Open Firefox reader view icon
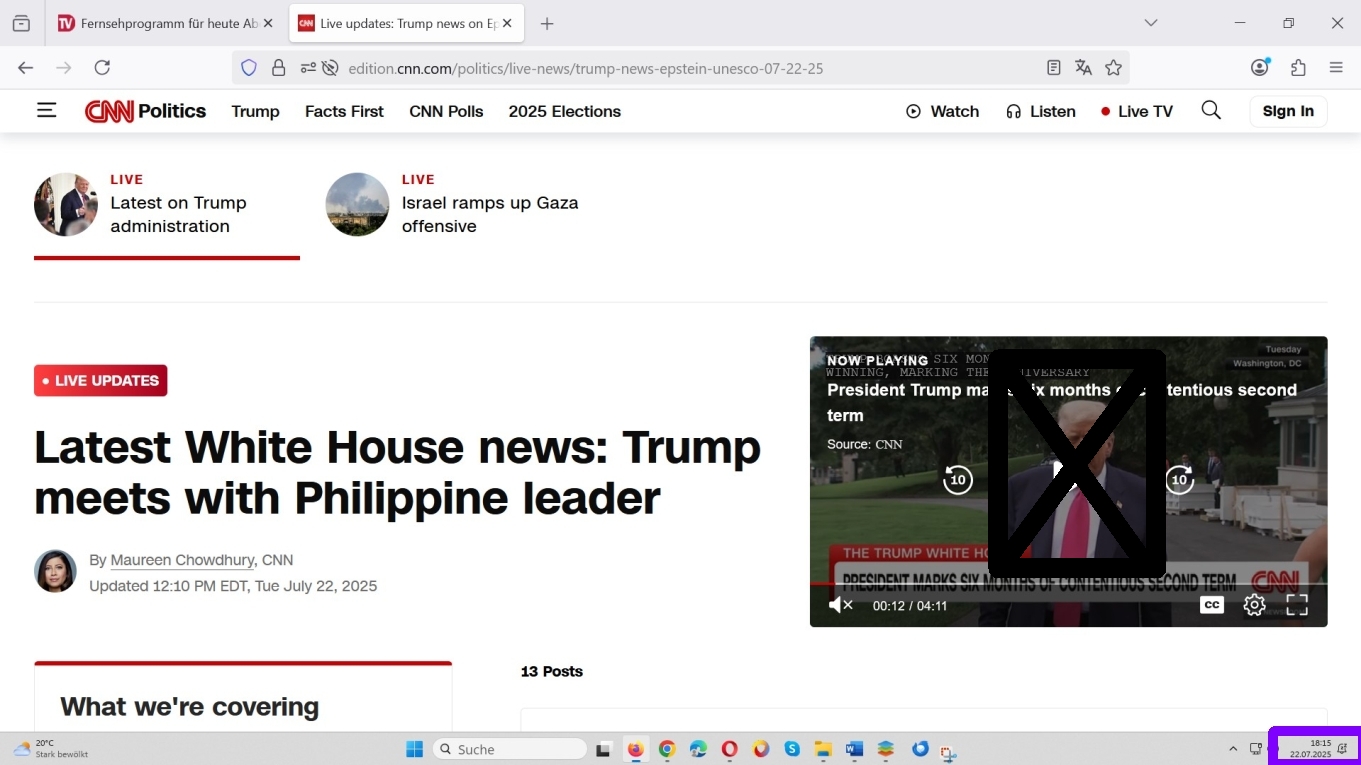This screenshot has height=765, width=1361. (x=1053, y=68)
